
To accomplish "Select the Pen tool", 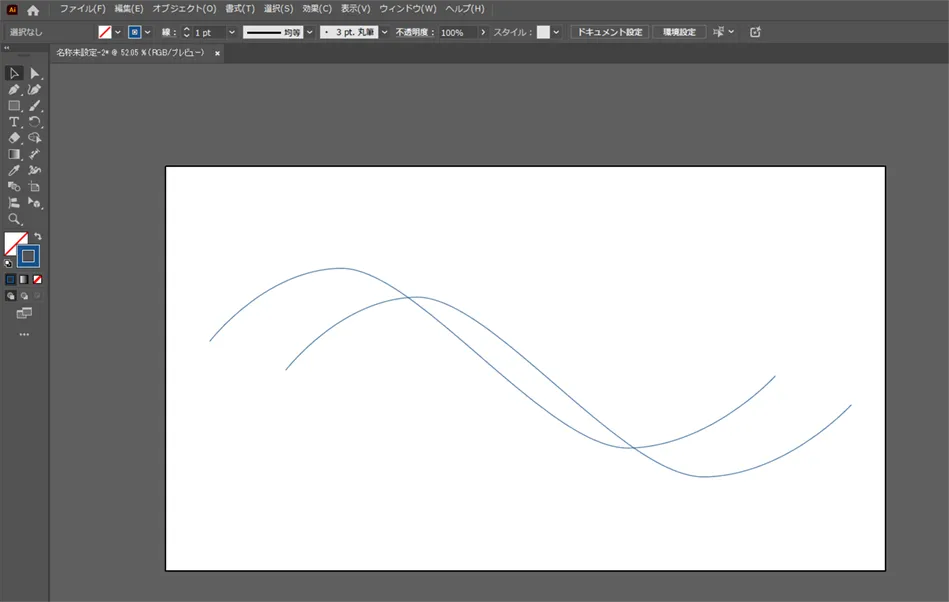I will coord(14,89).
